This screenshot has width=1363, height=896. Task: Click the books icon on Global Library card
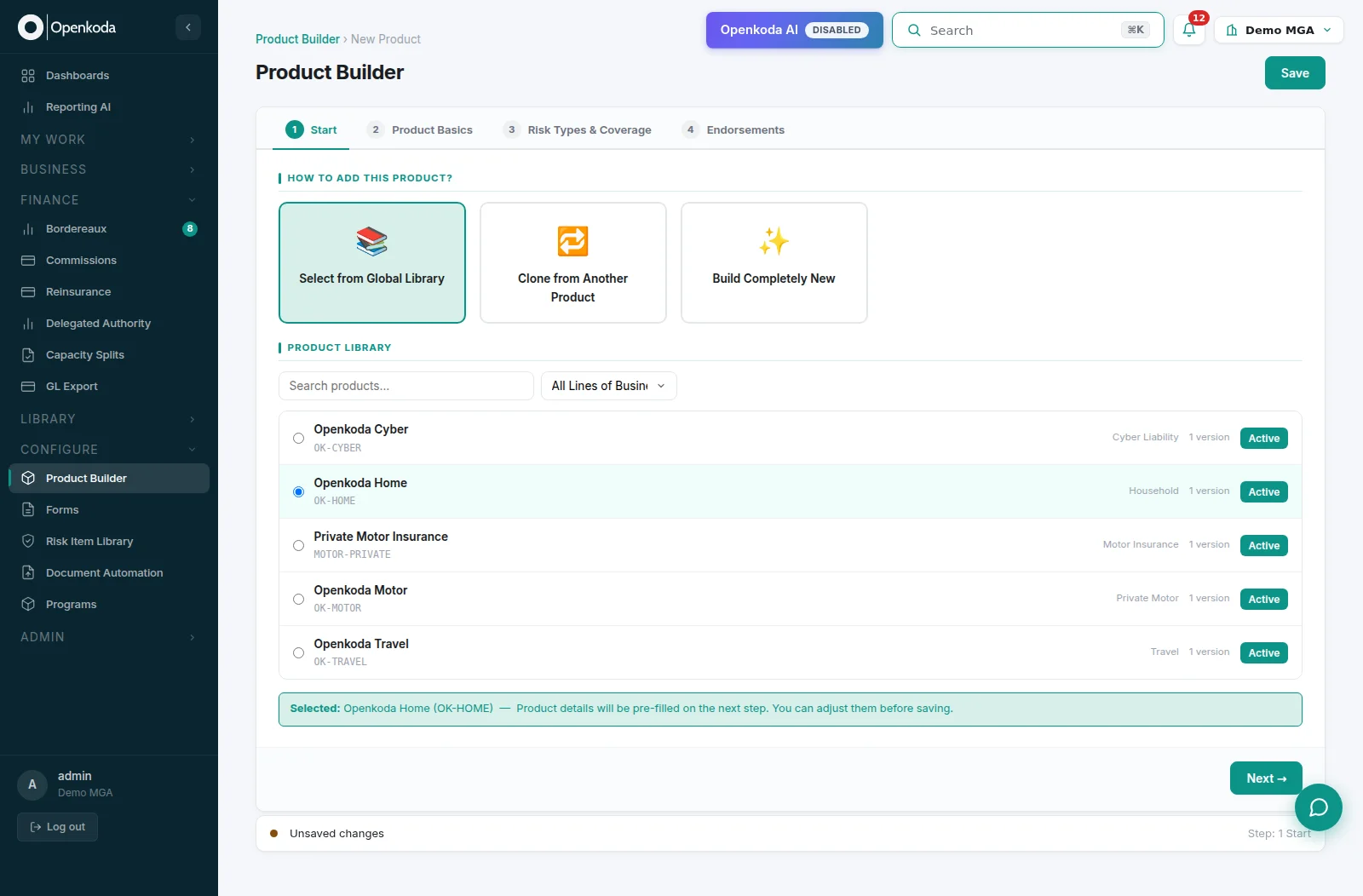371,242
